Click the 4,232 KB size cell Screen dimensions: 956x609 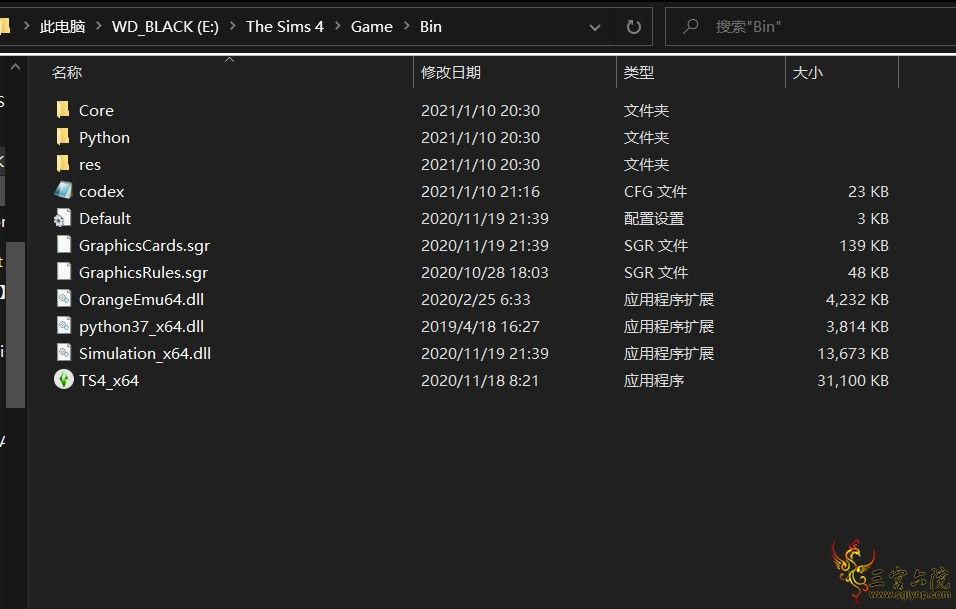tap(857, 299)
